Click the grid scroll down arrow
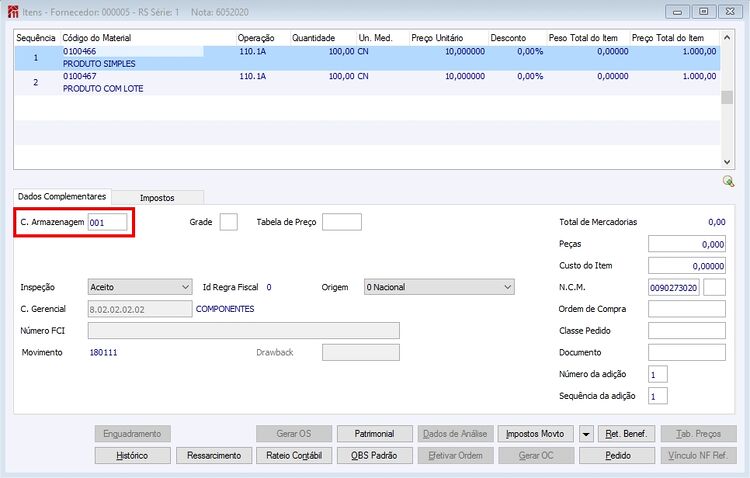The width and height of the screenshot is (750, 478). 727,162
